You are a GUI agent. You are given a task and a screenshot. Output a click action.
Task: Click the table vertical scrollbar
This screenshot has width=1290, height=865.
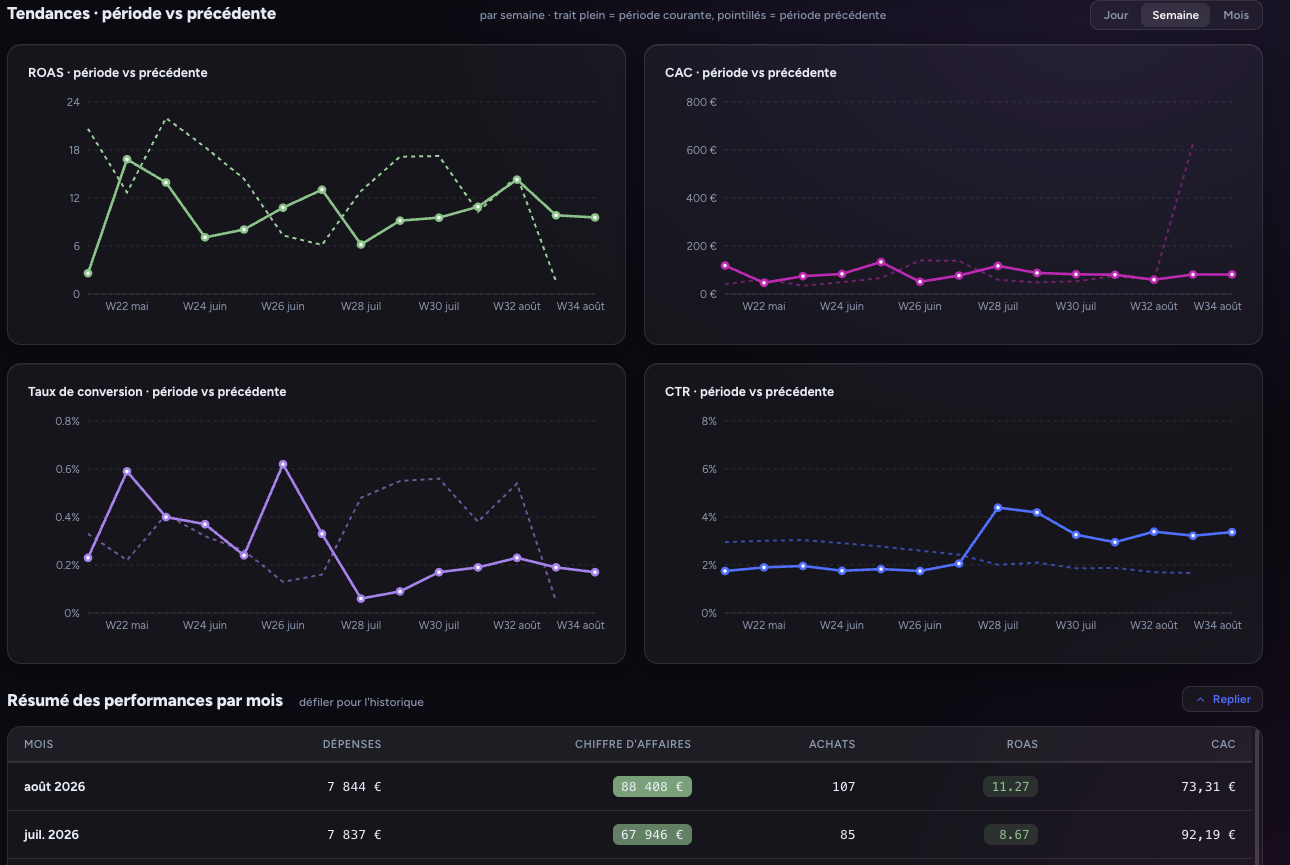(1257, 795)
